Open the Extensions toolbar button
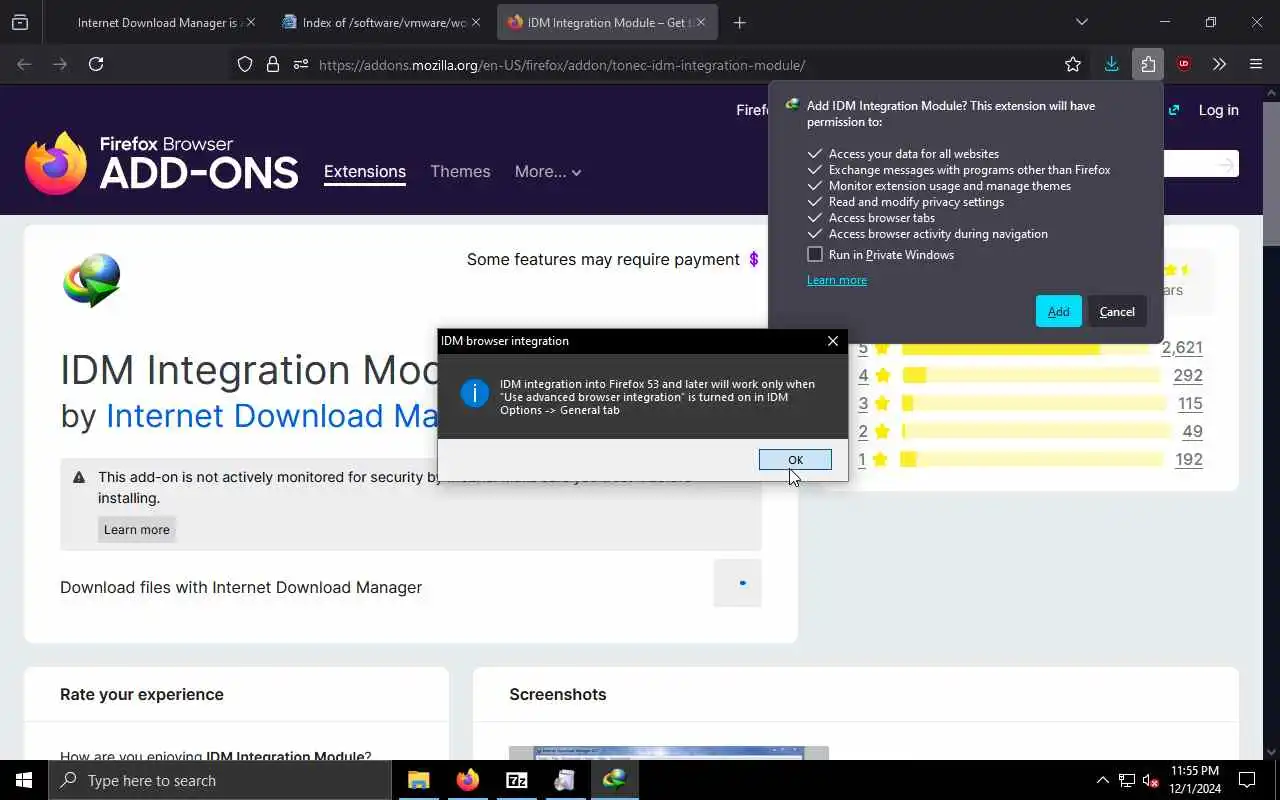Screen dimensions: 1280x800 coord(1147,64)
